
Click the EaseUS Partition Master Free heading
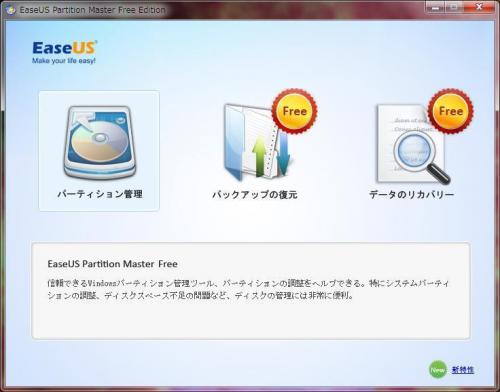pos(112,264)
